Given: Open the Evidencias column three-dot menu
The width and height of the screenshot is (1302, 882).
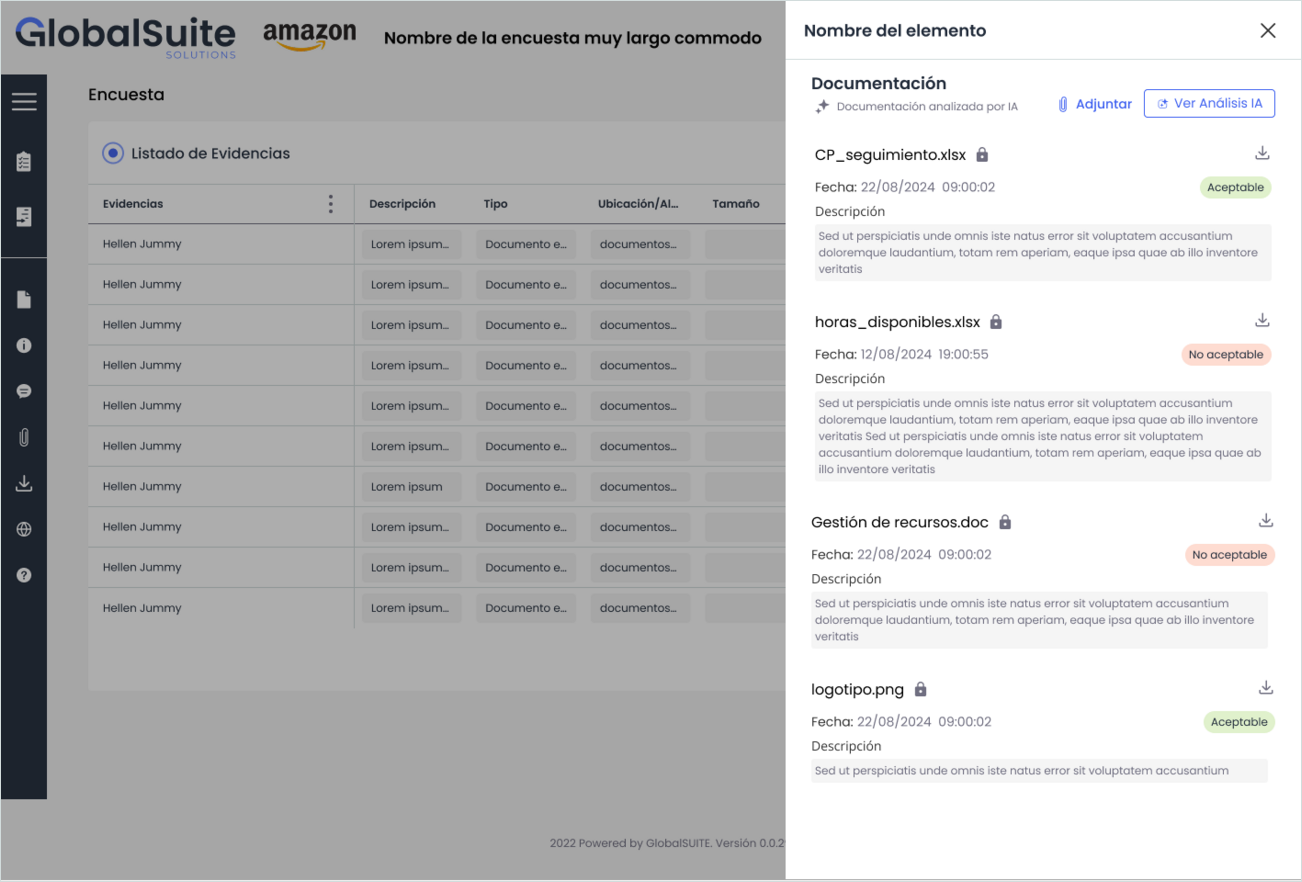Looking at the screenshot, I should (331, 204).
